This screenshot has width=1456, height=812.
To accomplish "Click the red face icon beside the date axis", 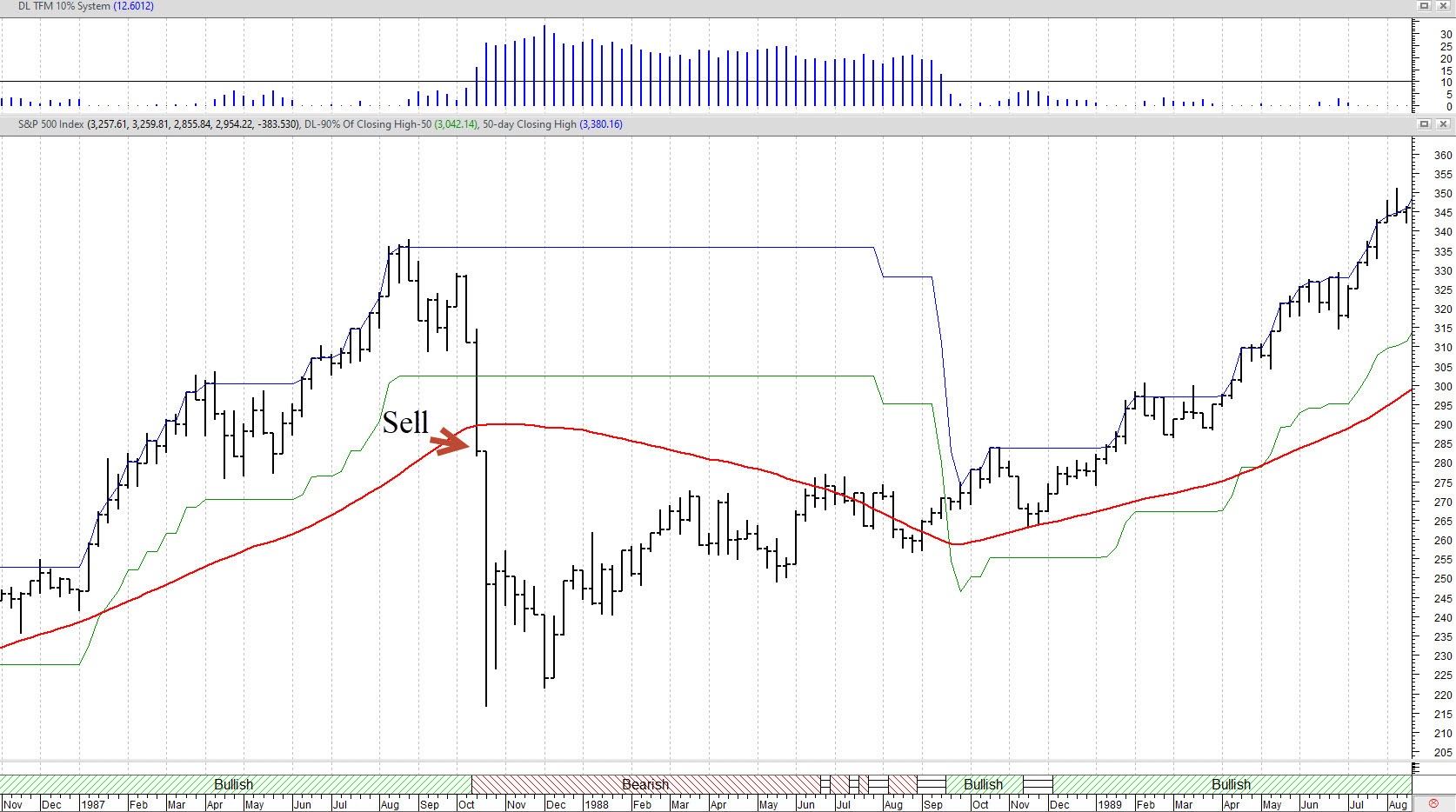I will pos(1433,804).
